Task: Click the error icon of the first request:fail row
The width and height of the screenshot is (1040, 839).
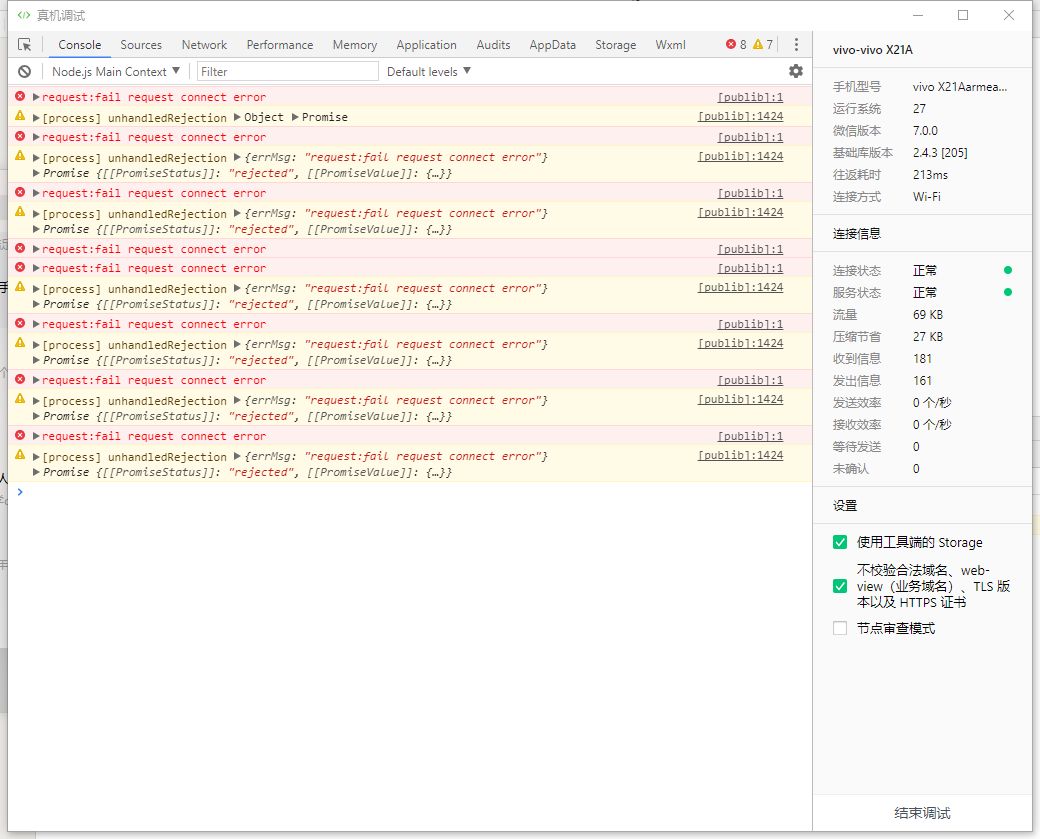Action: pos(20,96)
